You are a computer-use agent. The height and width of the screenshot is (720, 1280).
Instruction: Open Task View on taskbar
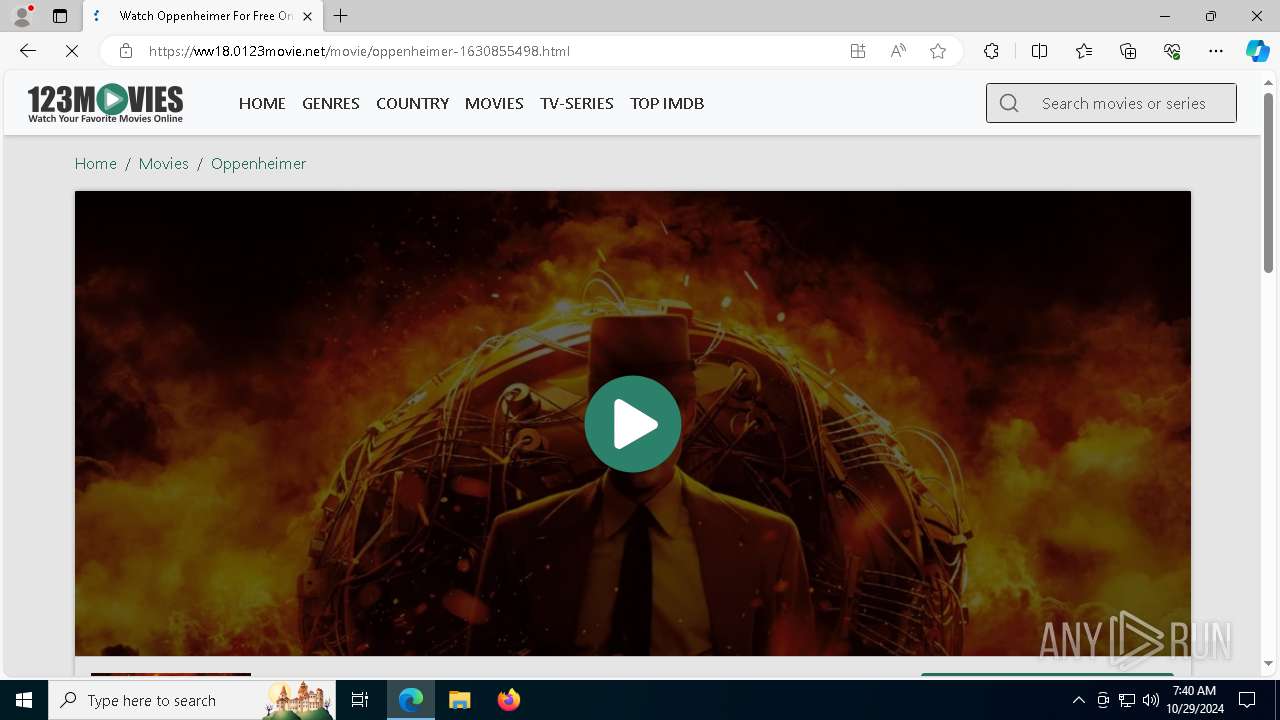360,700
